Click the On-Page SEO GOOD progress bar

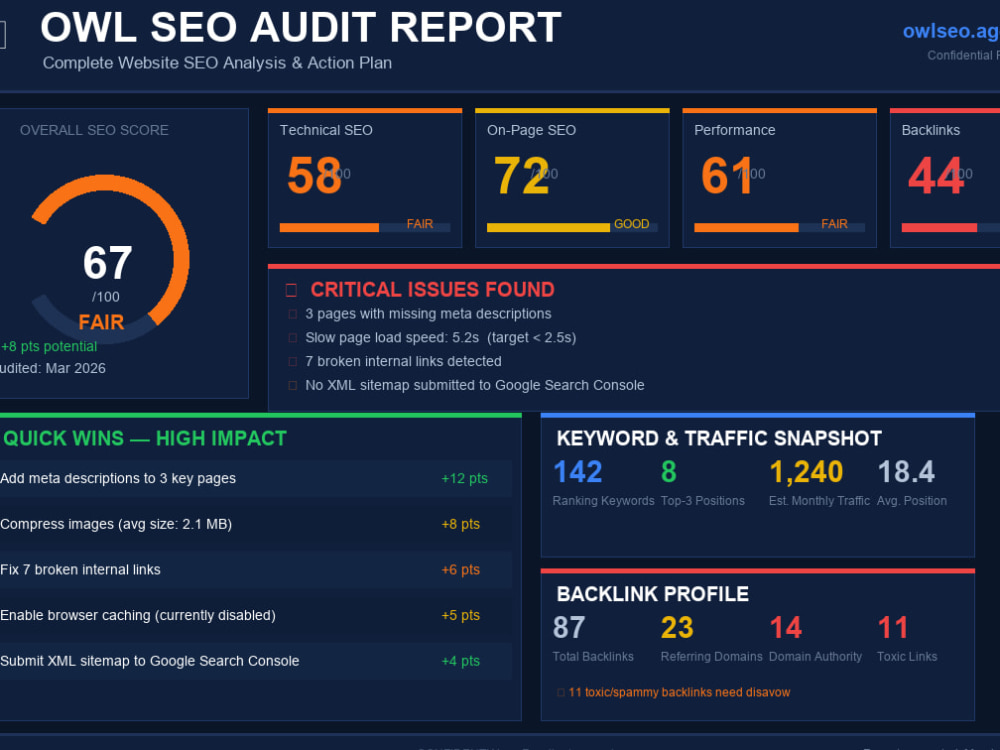tap(572, 228)
